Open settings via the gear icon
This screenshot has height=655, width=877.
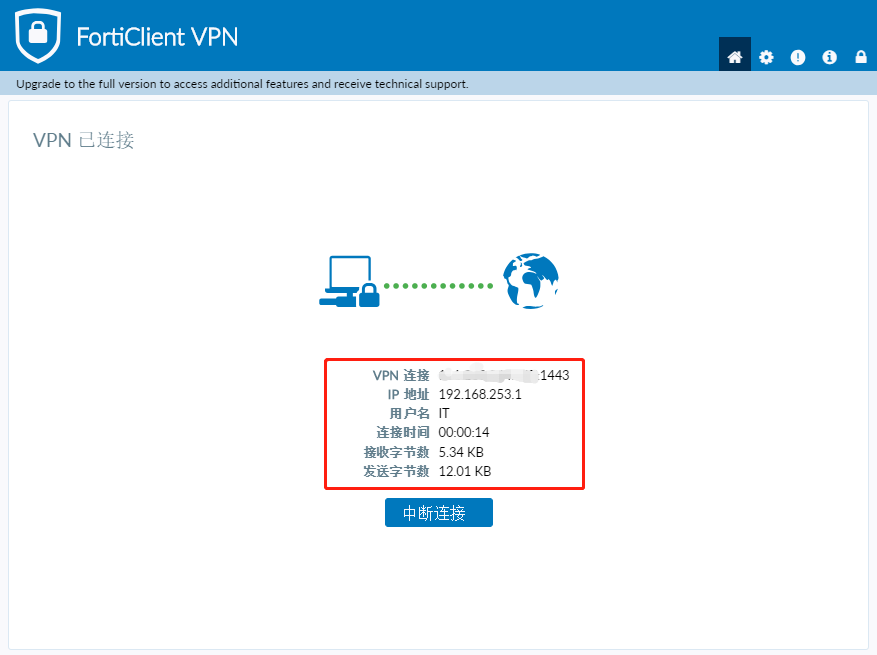(766, 57)
